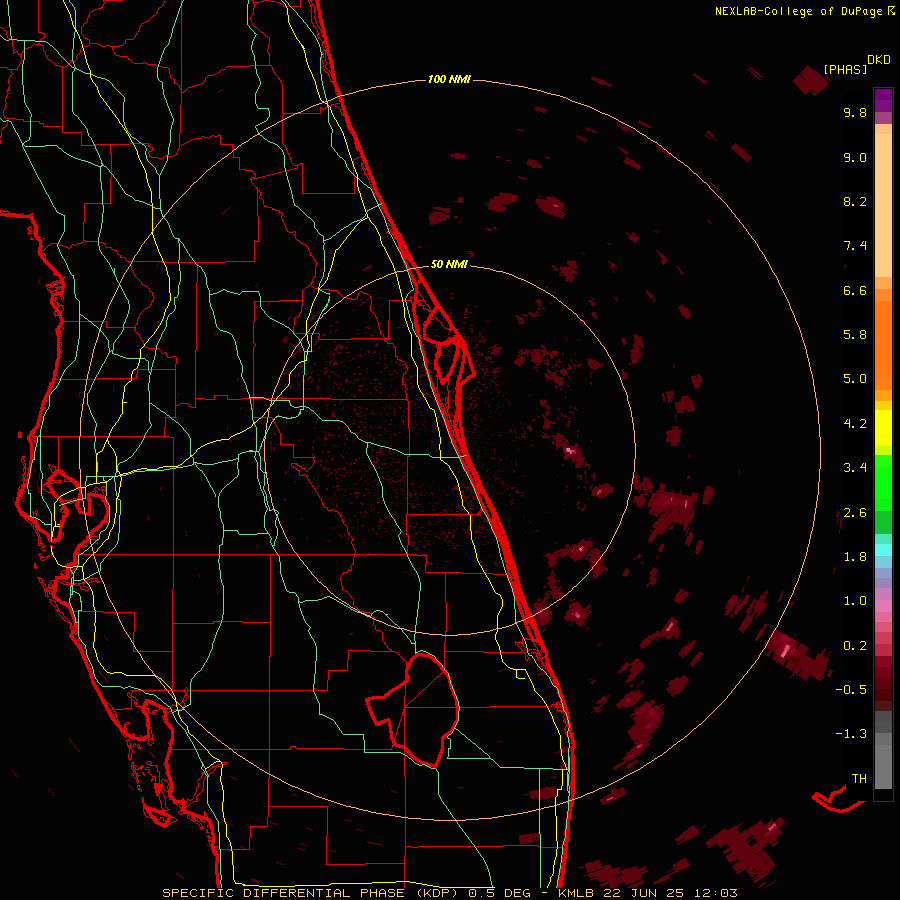Click the yellow segment of the colorbar
This screenshot has width=900, height=900.
point(883,428)
